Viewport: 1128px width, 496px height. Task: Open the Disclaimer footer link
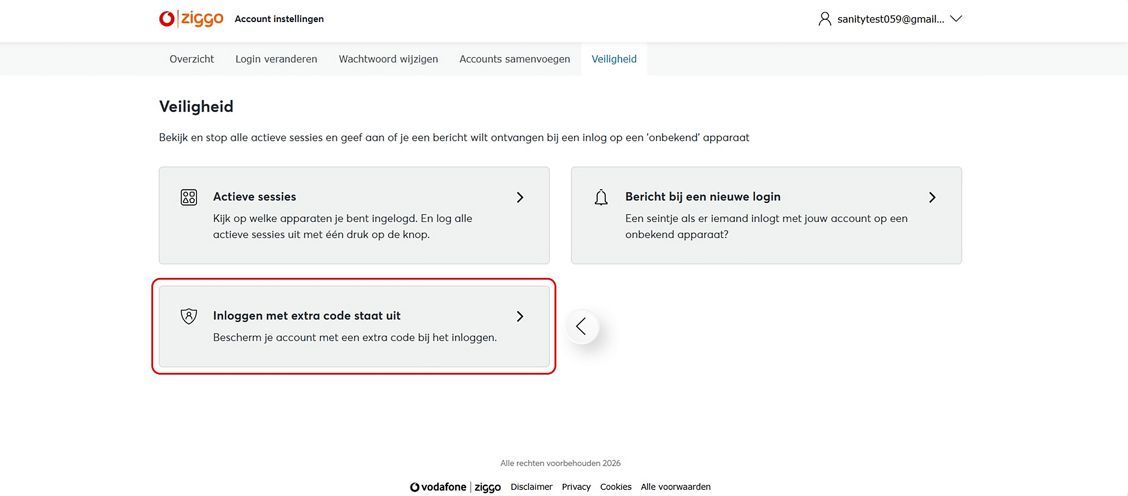pos(531,487)
